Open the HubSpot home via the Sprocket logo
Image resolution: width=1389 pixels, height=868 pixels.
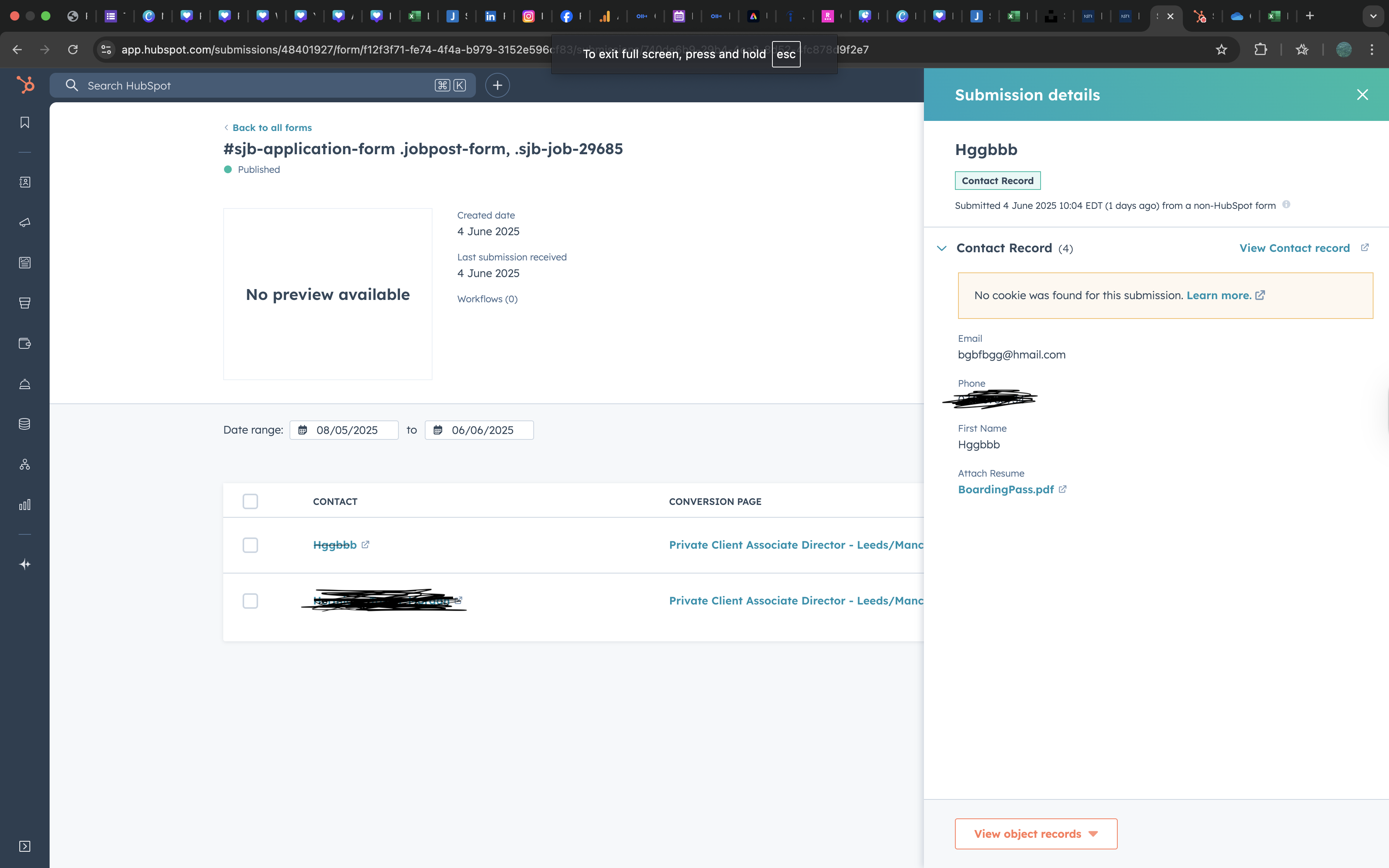(25, 84)
